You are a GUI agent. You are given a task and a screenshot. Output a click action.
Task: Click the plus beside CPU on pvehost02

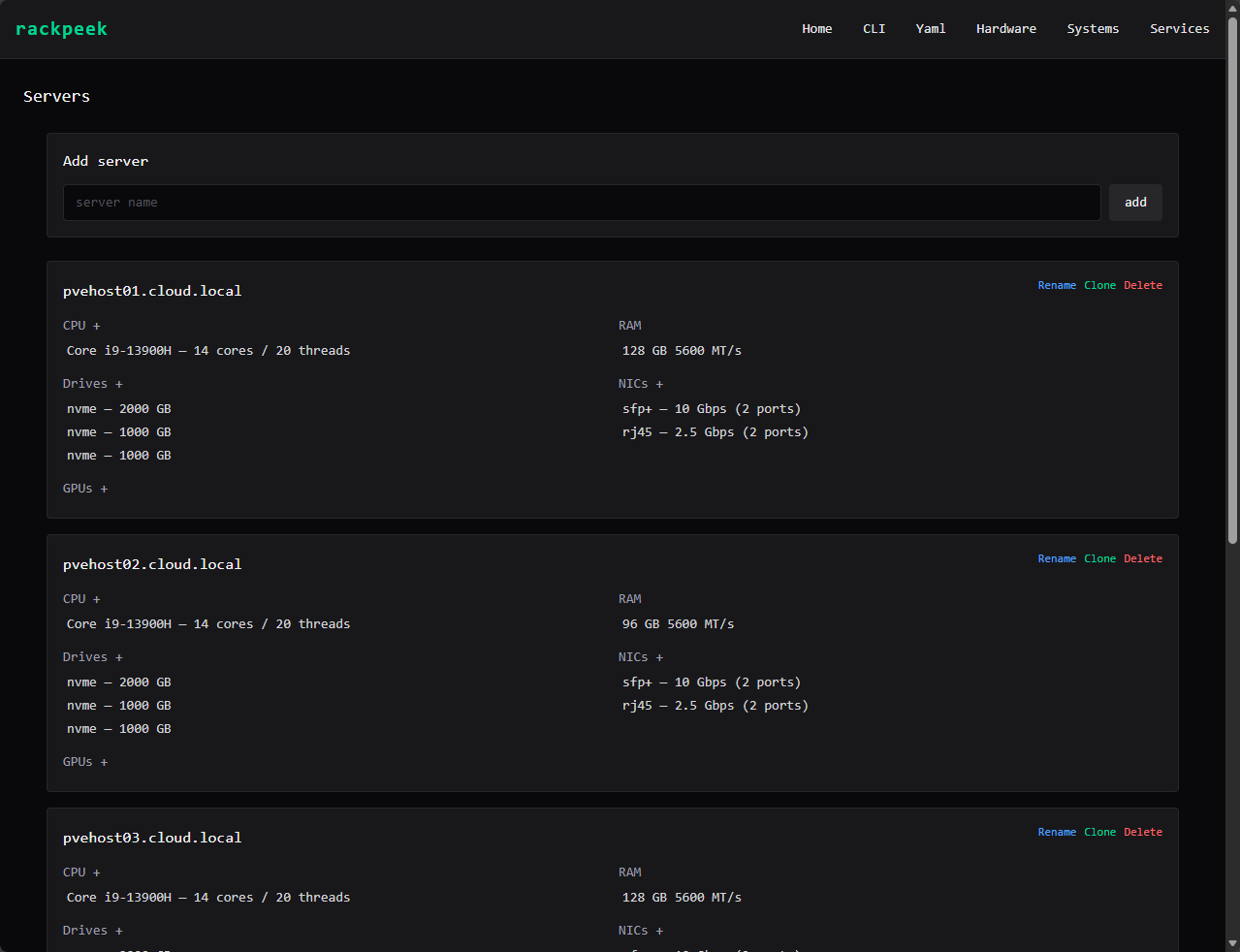click(96, 599)
